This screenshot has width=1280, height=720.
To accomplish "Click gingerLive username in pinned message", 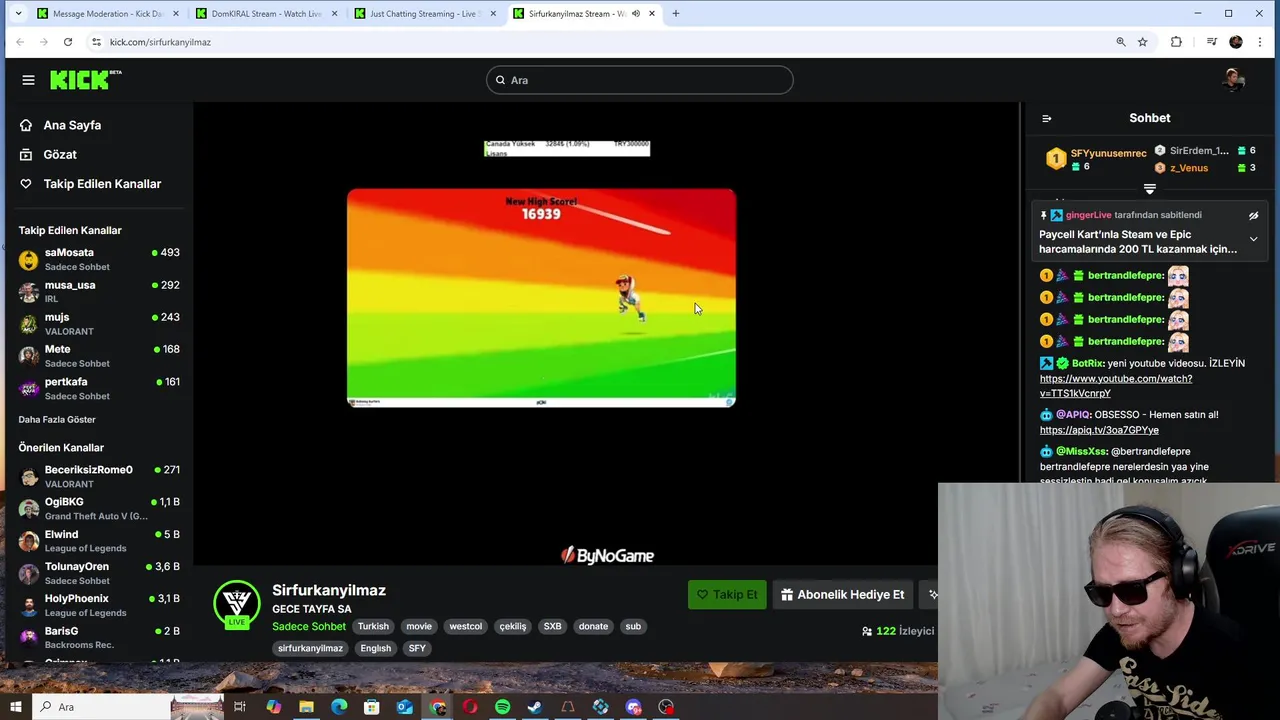I will pyautogui.click(x=1088, y=215).
